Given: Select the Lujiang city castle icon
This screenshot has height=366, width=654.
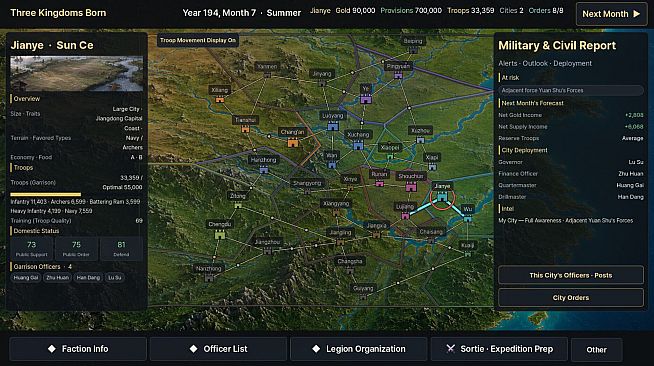Looking at the screenshot, I should tap(405, 216).
